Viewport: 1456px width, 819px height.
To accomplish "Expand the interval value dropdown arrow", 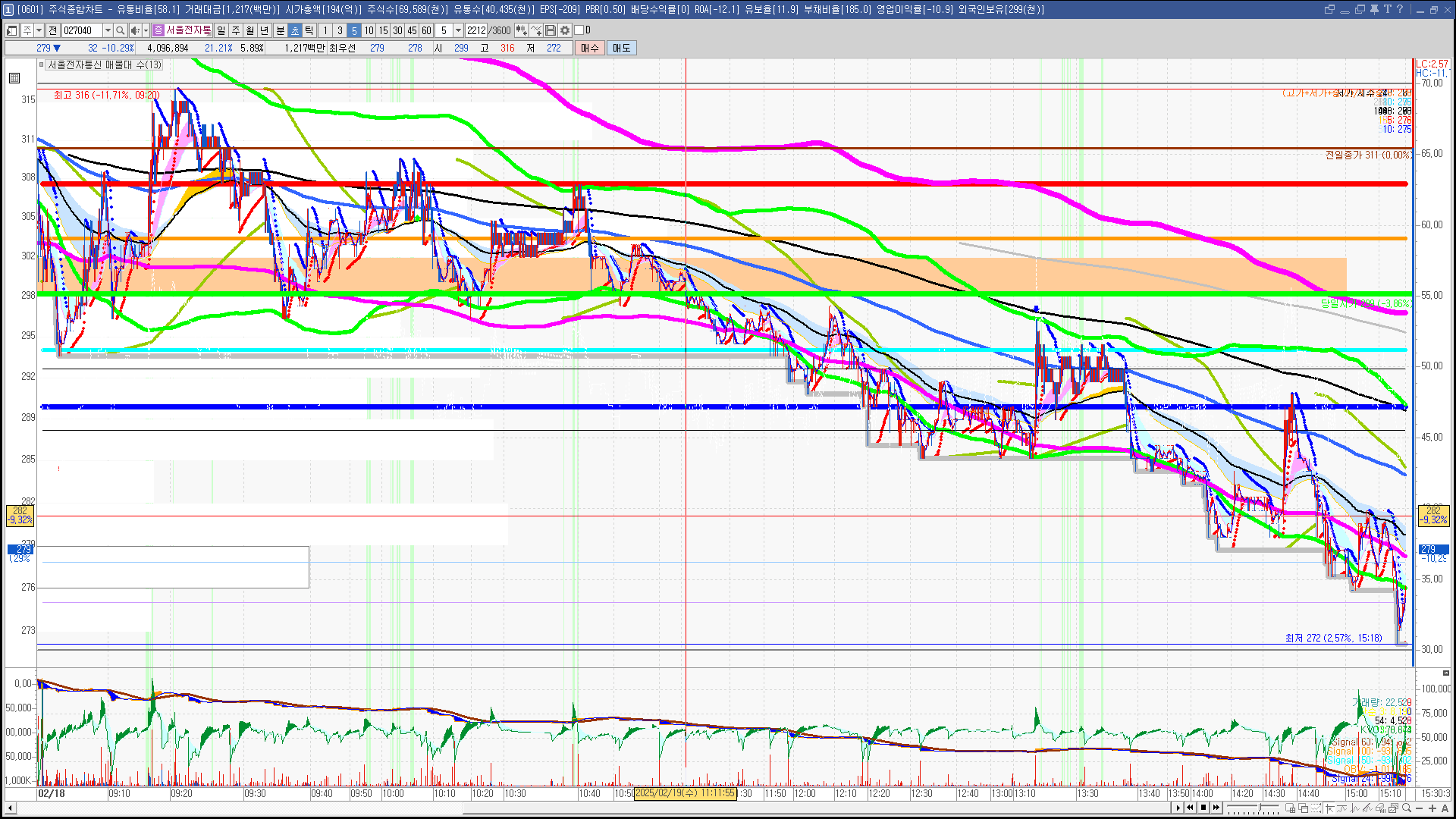I will point(458,30).
